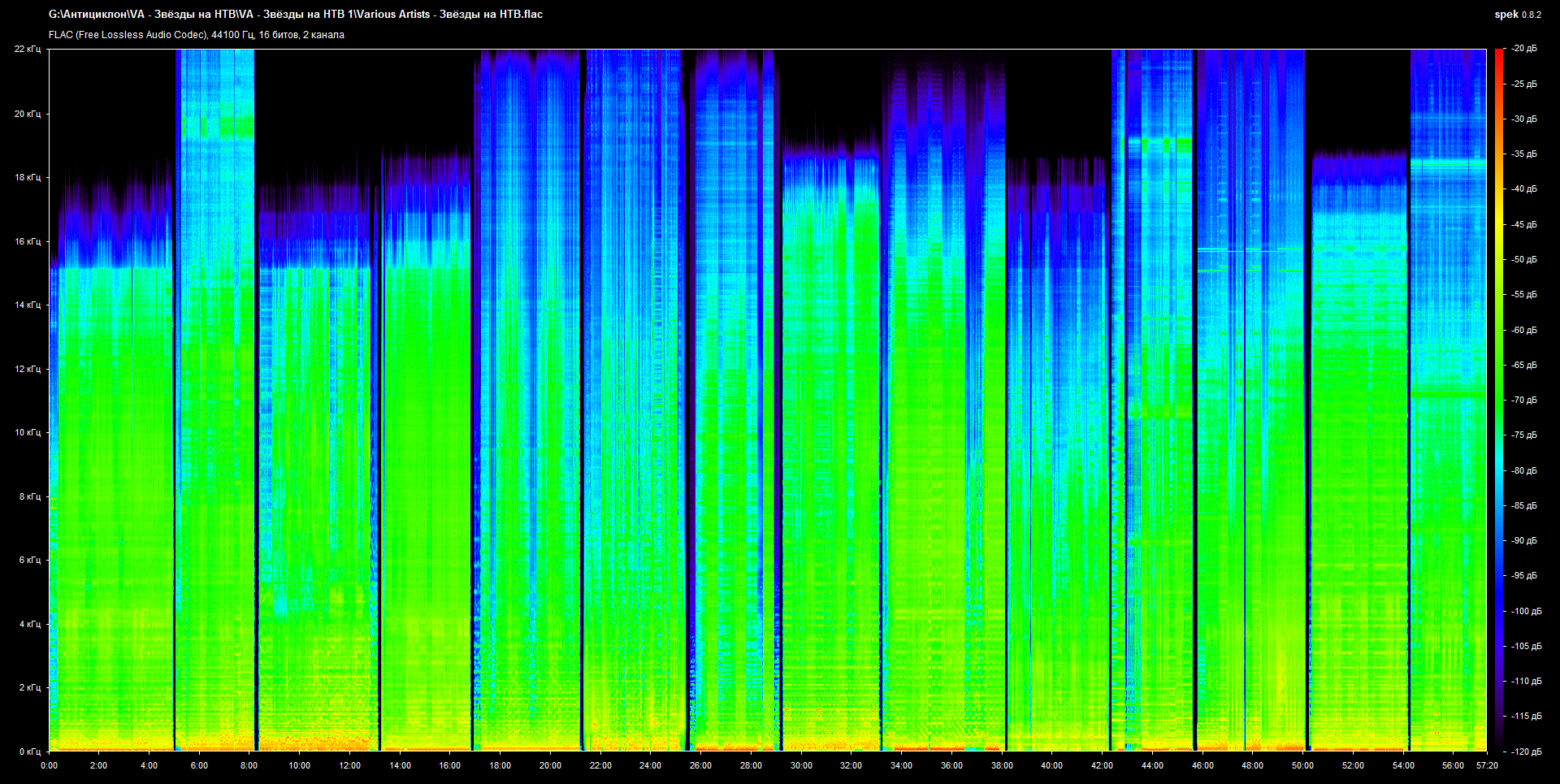The width and height of the screenshot is (1560, 784).
Task: Click the FLAC file path title
Action: tap(296, 15)
